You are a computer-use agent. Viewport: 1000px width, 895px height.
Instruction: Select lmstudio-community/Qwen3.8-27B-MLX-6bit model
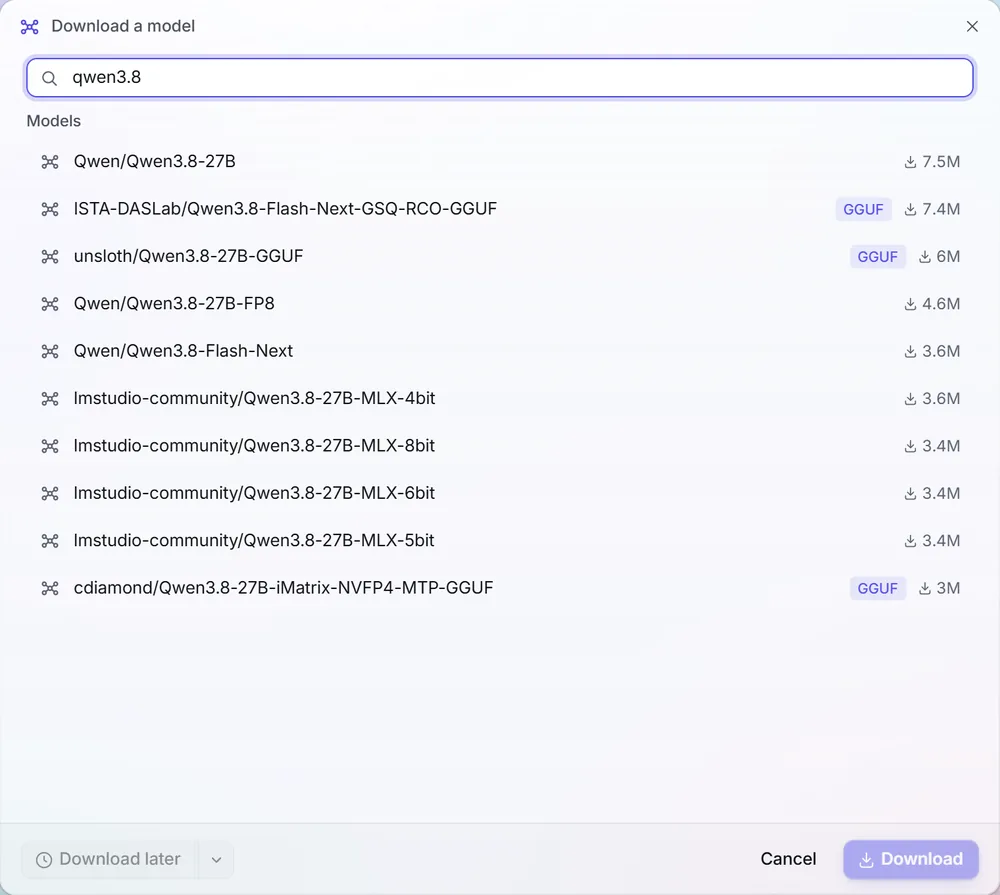click(499, 493)
